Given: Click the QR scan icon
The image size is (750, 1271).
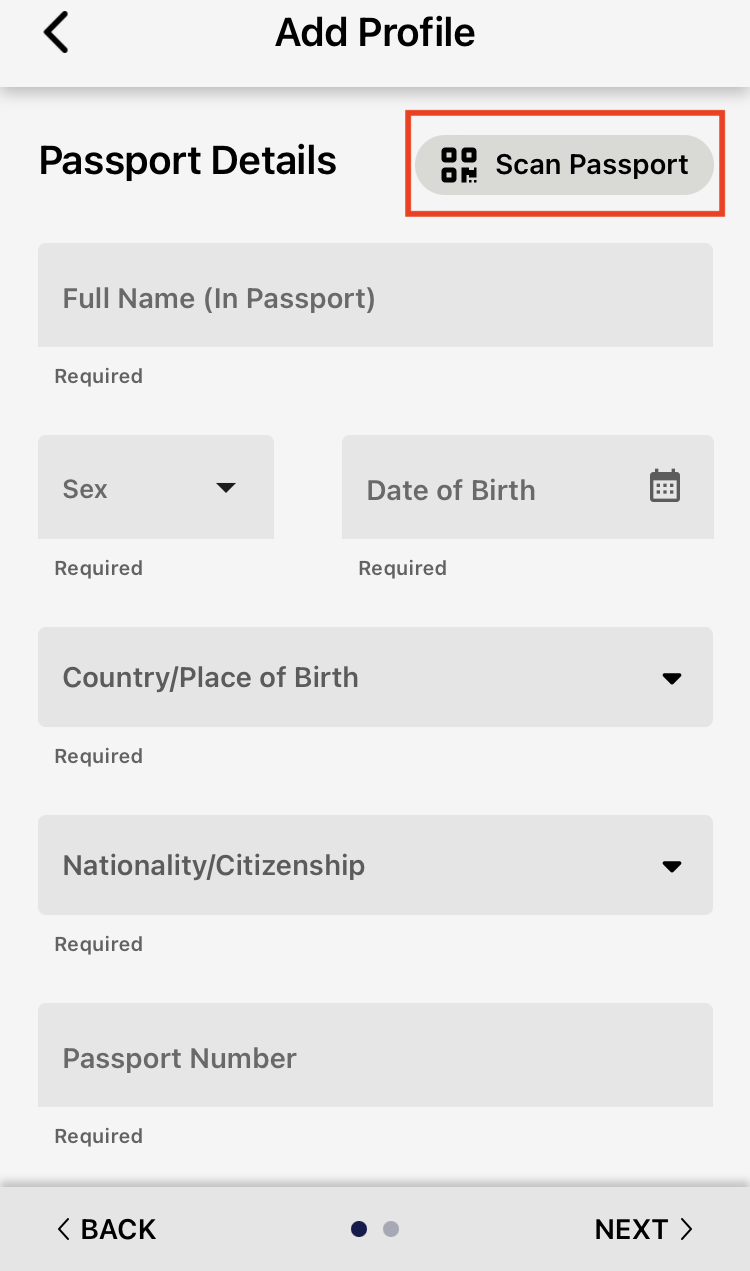Looking at the screenshot, I should [x=459, y=165].
